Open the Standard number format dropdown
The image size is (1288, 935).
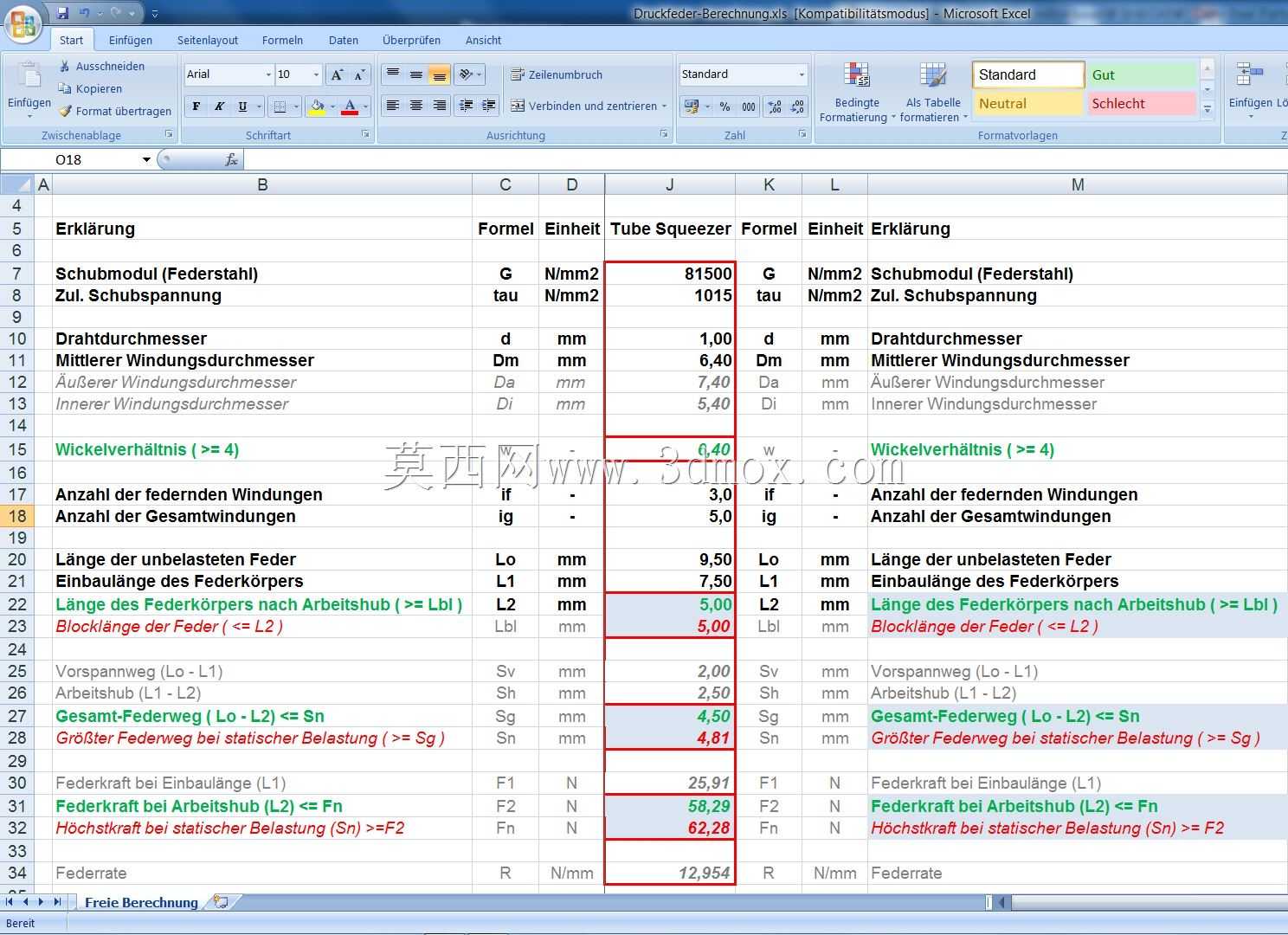802,74
